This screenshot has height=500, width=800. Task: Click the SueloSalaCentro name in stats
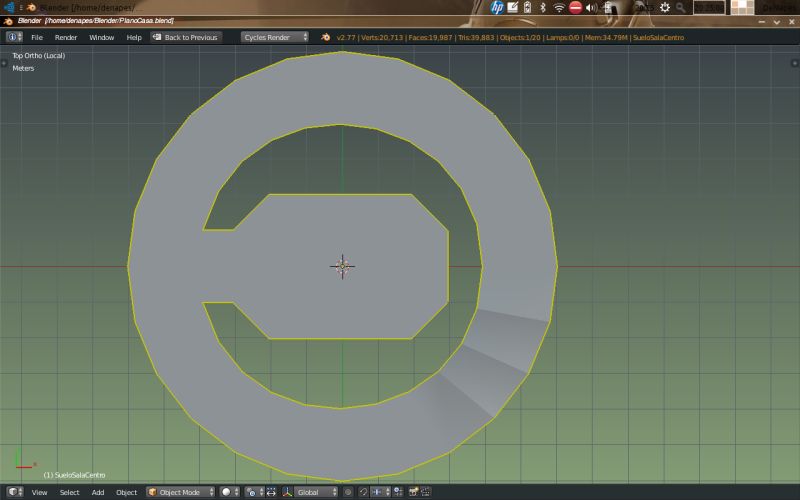(658, 37)
